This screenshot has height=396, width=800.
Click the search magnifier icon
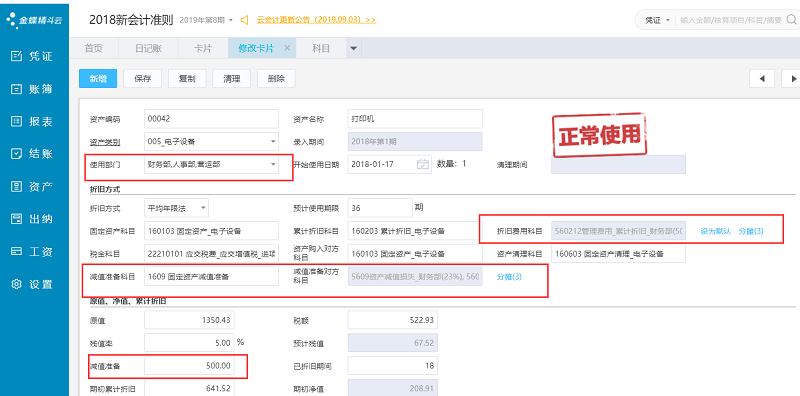(x=792, y=20)
